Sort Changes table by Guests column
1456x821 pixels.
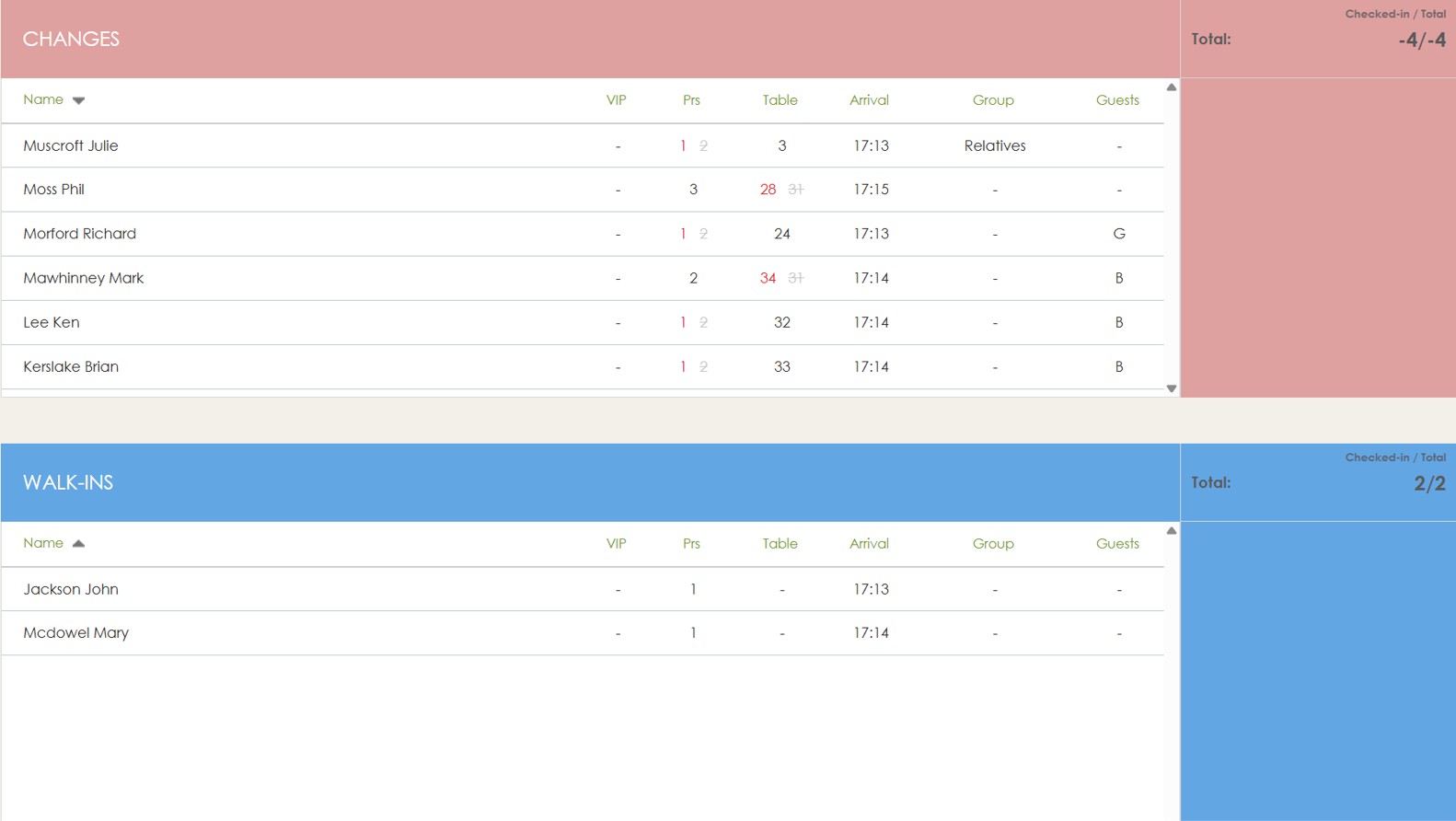tap(1117, 100)
